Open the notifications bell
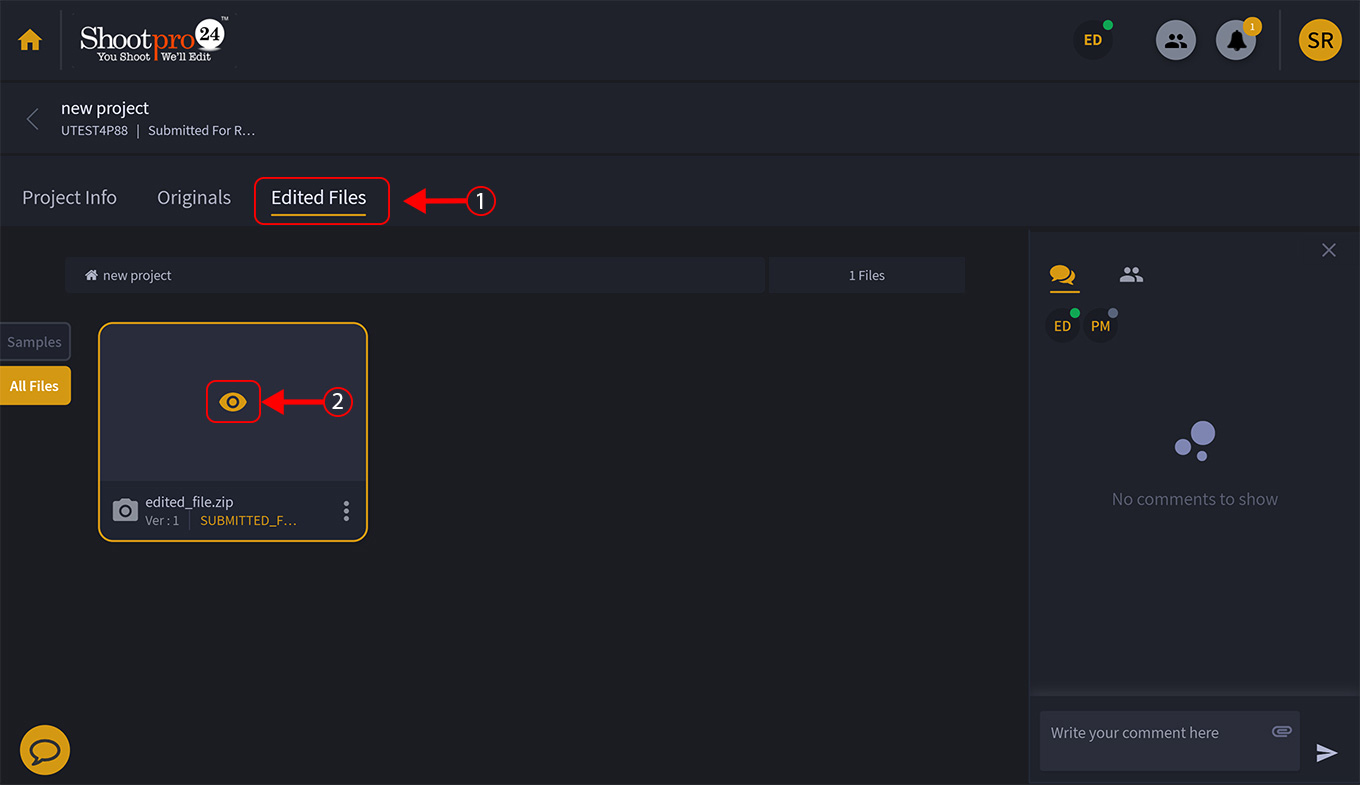This screenshot has width=1360, height=785. (1236, 41)
